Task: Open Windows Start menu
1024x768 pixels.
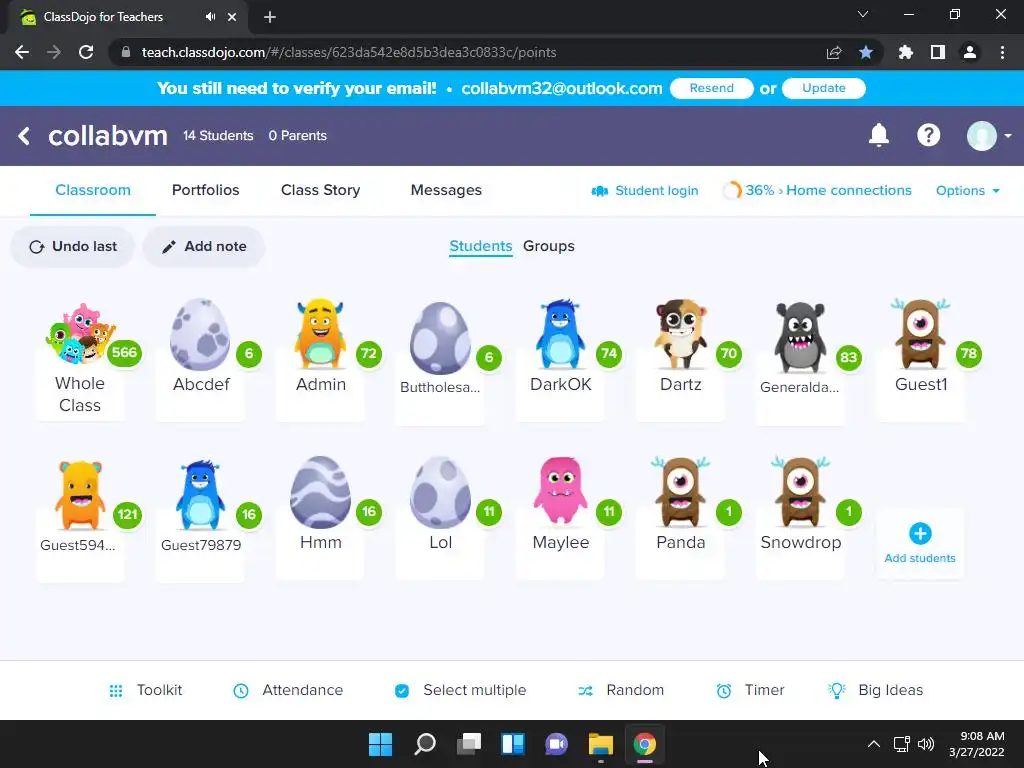Action: pos(380,744)
